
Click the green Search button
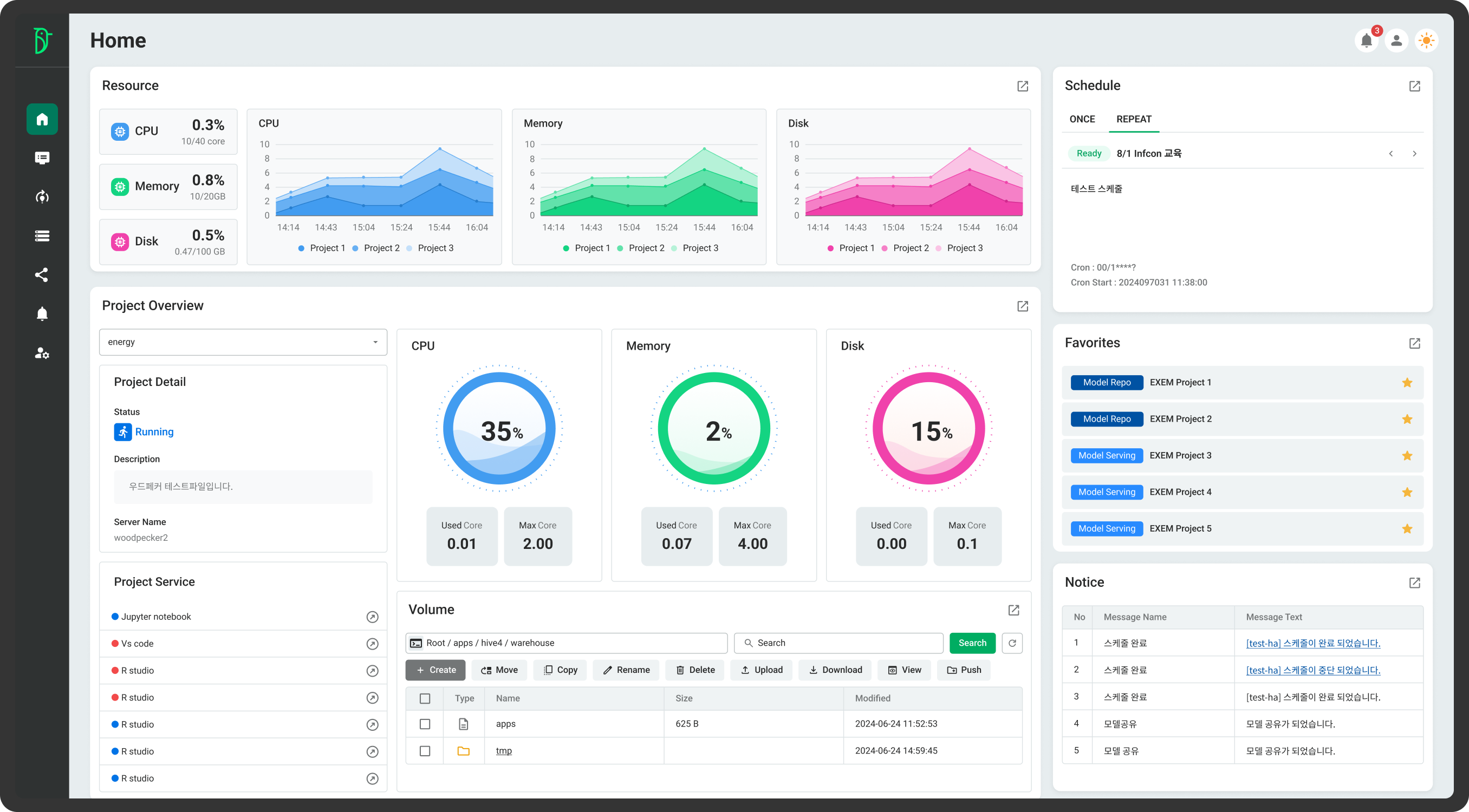pyautogui.click(x=972, y=643)
